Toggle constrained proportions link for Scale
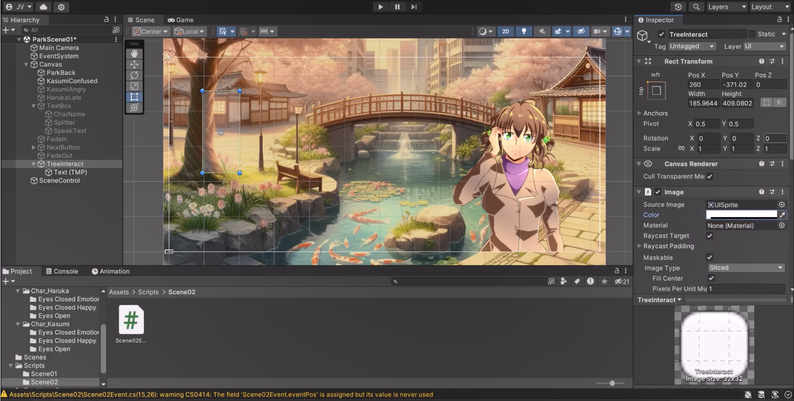The height and width of the screenshot is (401, 794). click(682, 148)
